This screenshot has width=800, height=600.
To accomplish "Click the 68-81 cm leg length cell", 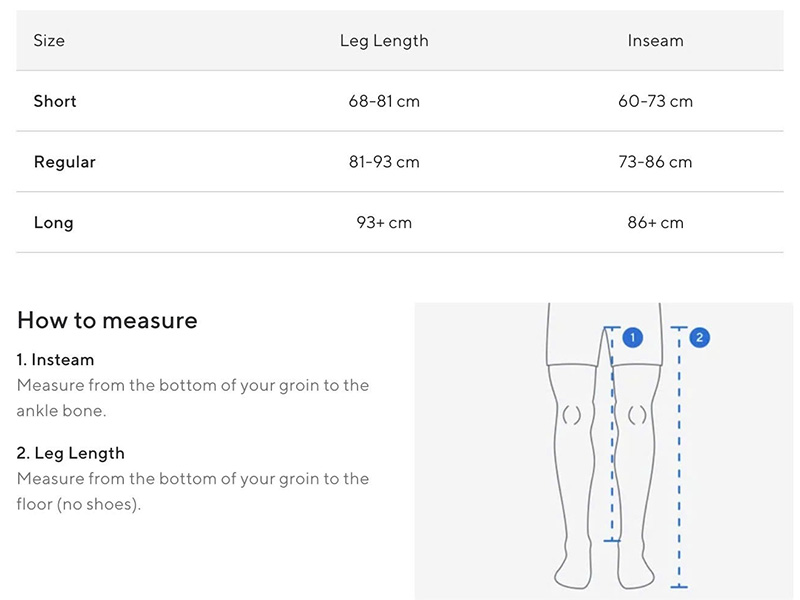I will pyautogui.click(x=384, y=101).
